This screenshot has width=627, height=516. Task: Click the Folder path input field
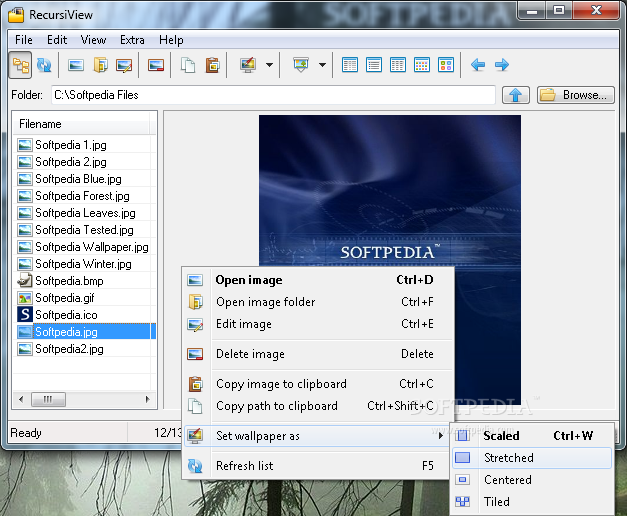pos(273,95)
